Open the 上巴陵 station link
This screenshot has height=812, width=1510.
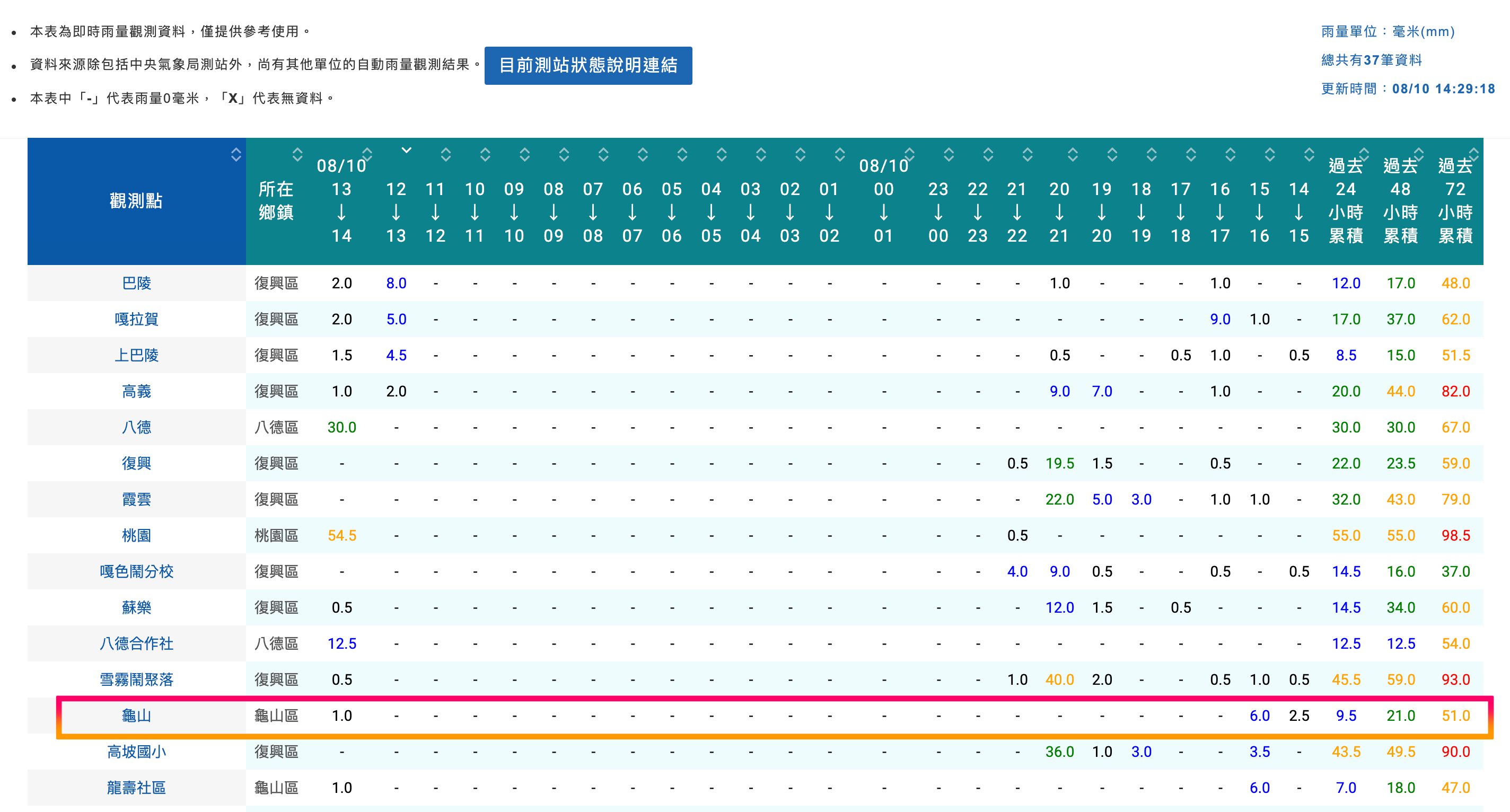tap(137, 356)
